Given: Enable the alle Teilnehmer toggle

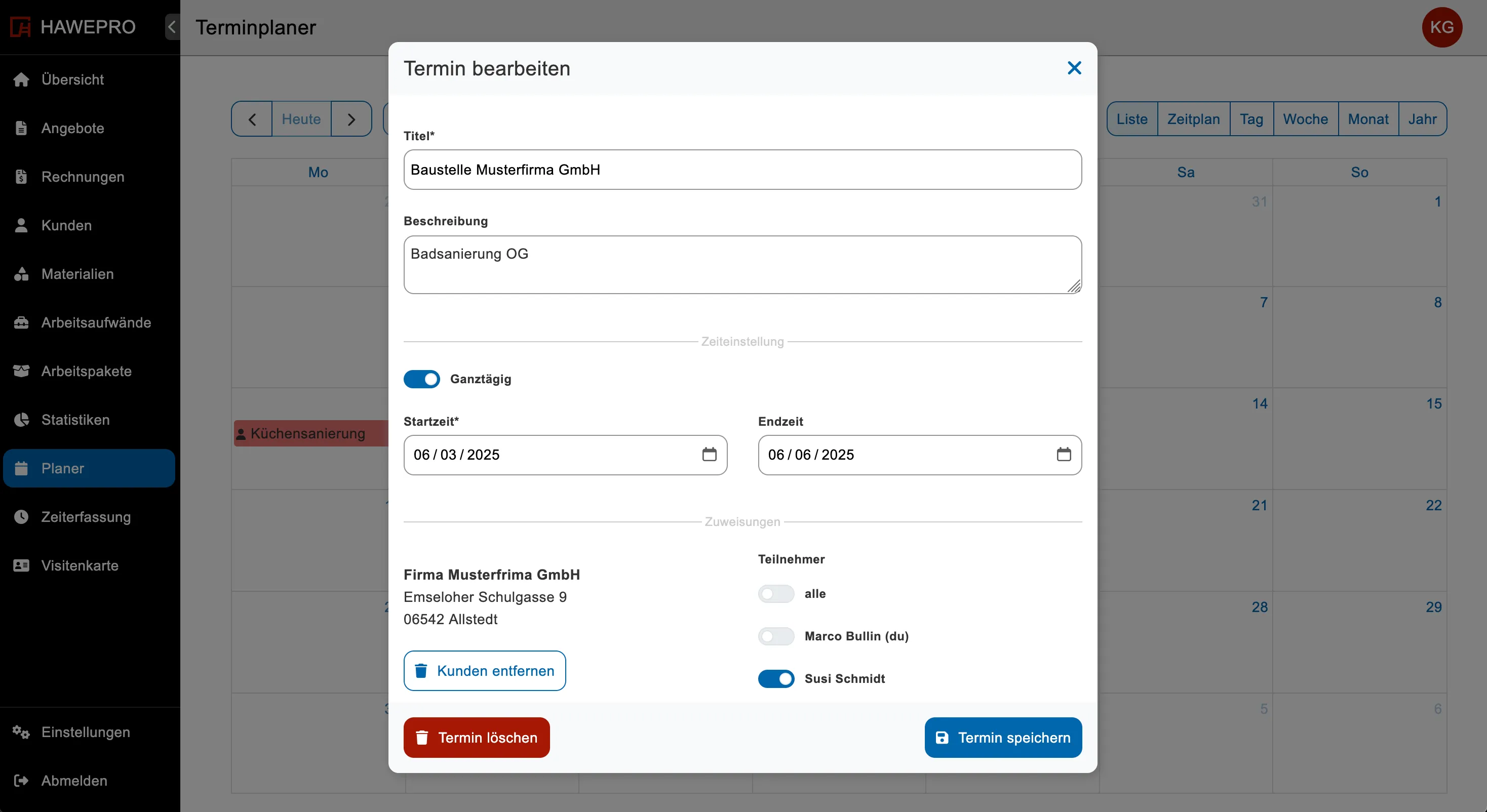Looking at the screenshot, I should [x=776, y=594].
